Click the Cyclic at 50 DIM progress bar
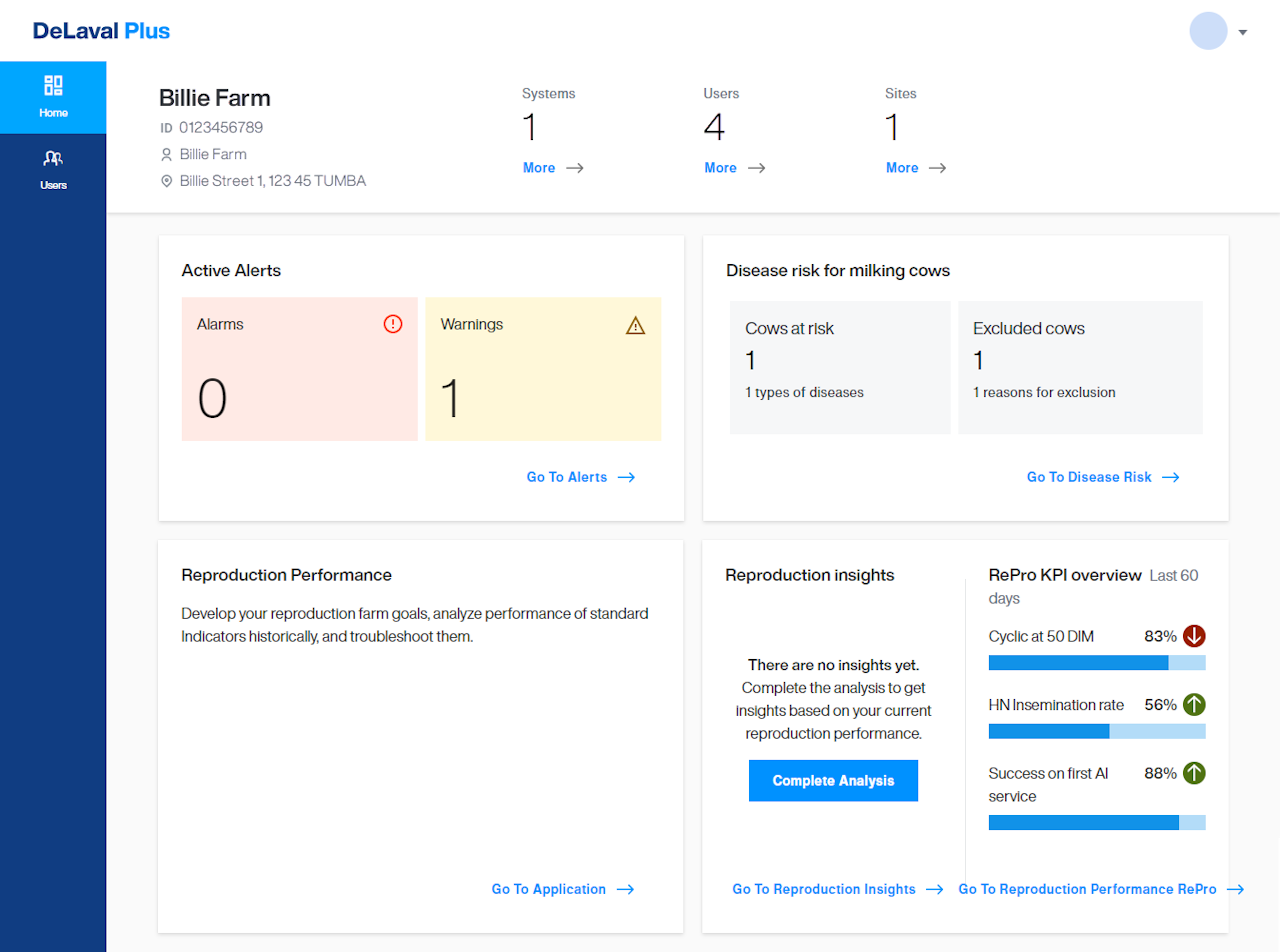This screenshot has height=952, width=1280. (x=1096, y=662)
